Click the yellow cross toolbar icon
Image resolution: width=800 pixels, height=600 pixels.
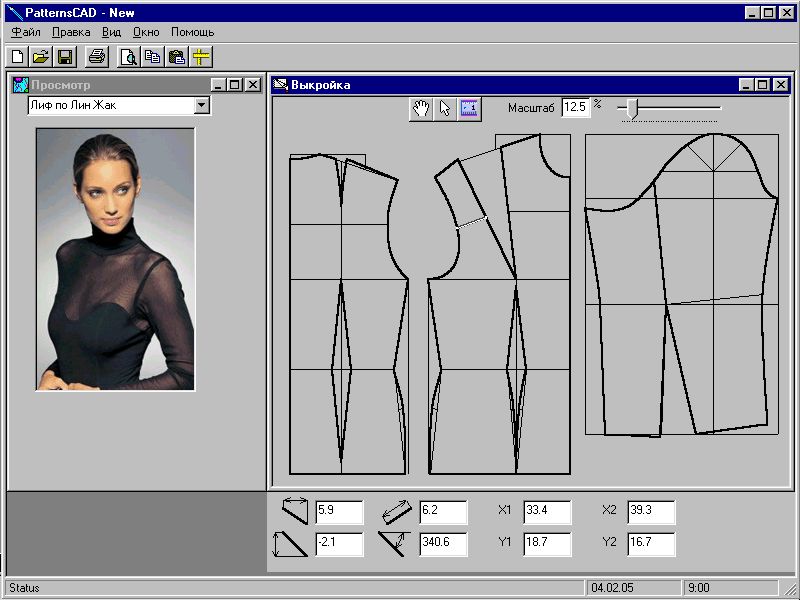201,57
